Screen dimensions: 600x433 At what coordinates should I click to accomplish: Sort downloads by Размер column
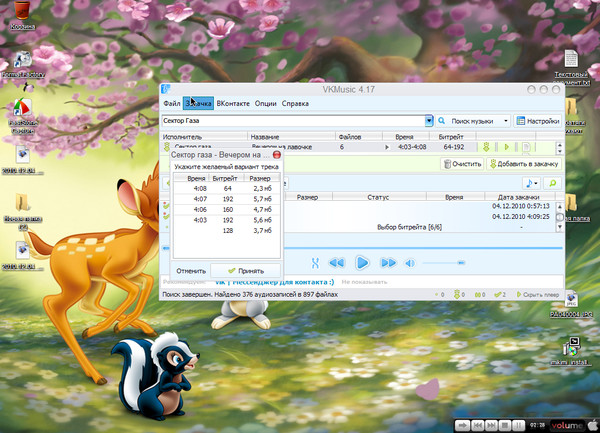tap(308, 197)
